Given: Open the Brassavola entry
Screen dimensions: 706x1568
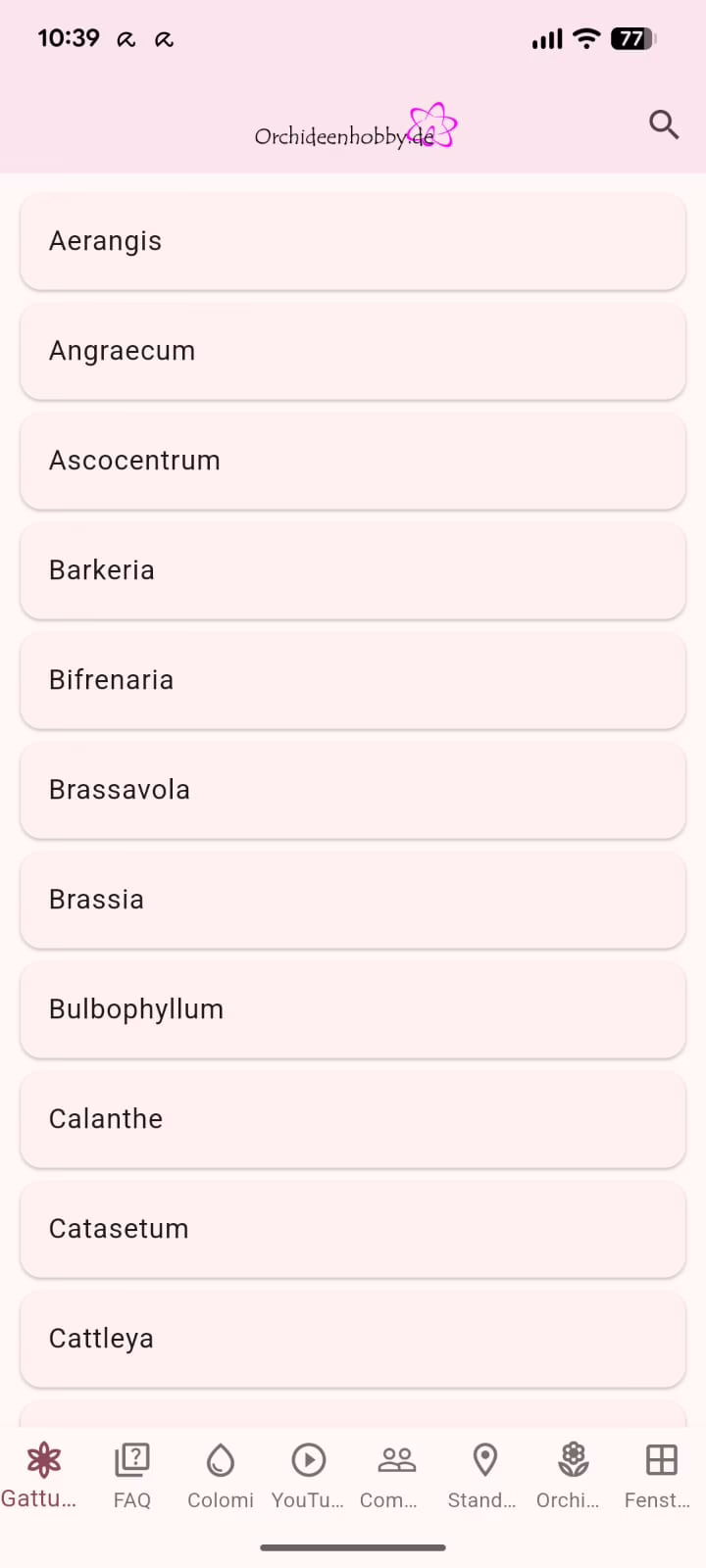Looking at the screenshot, I should tap(353, 790).
